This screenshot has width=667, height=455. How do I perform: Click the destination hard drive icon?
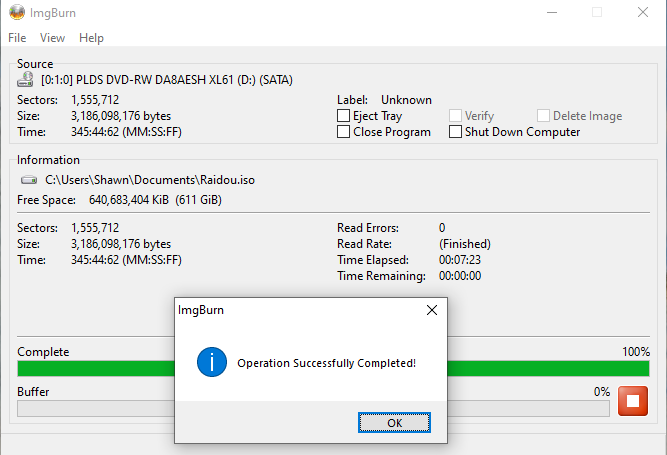(29, 180)
